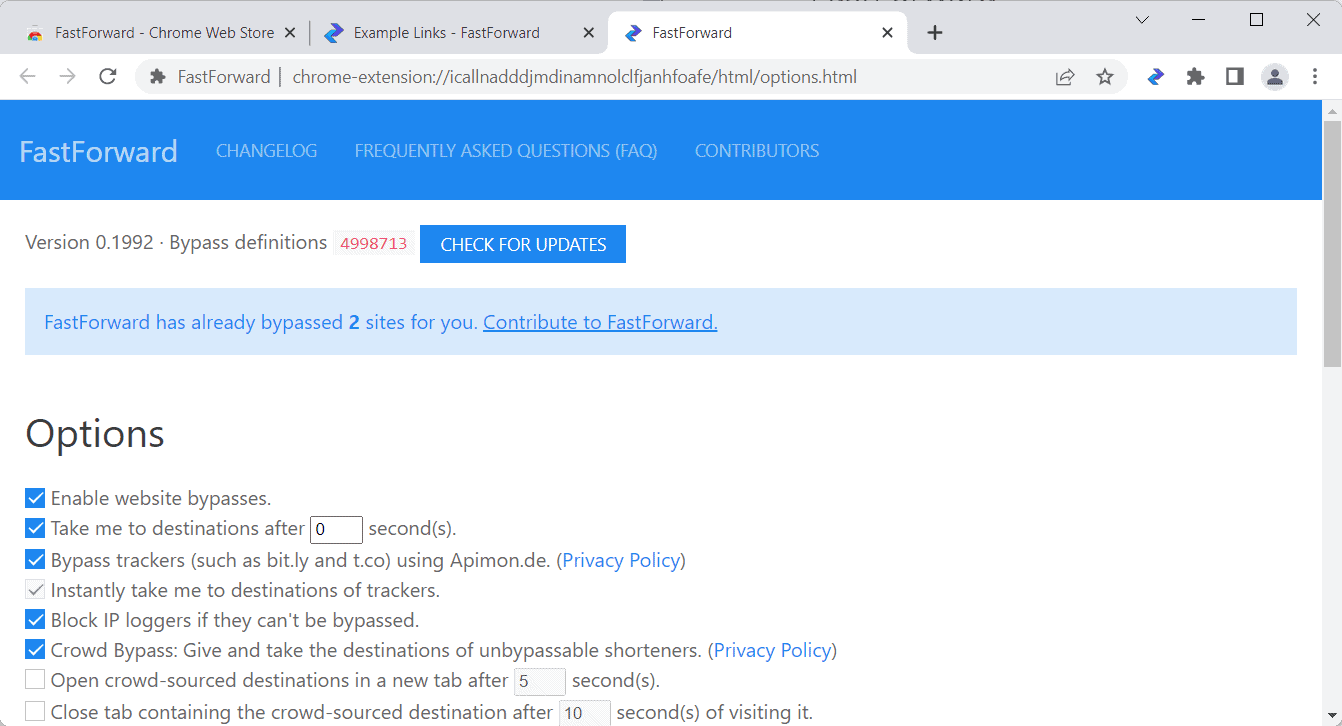Screen dimensions: 1342x726
Task: Open a new tab with plus button
Action: (x=935, y=33)
